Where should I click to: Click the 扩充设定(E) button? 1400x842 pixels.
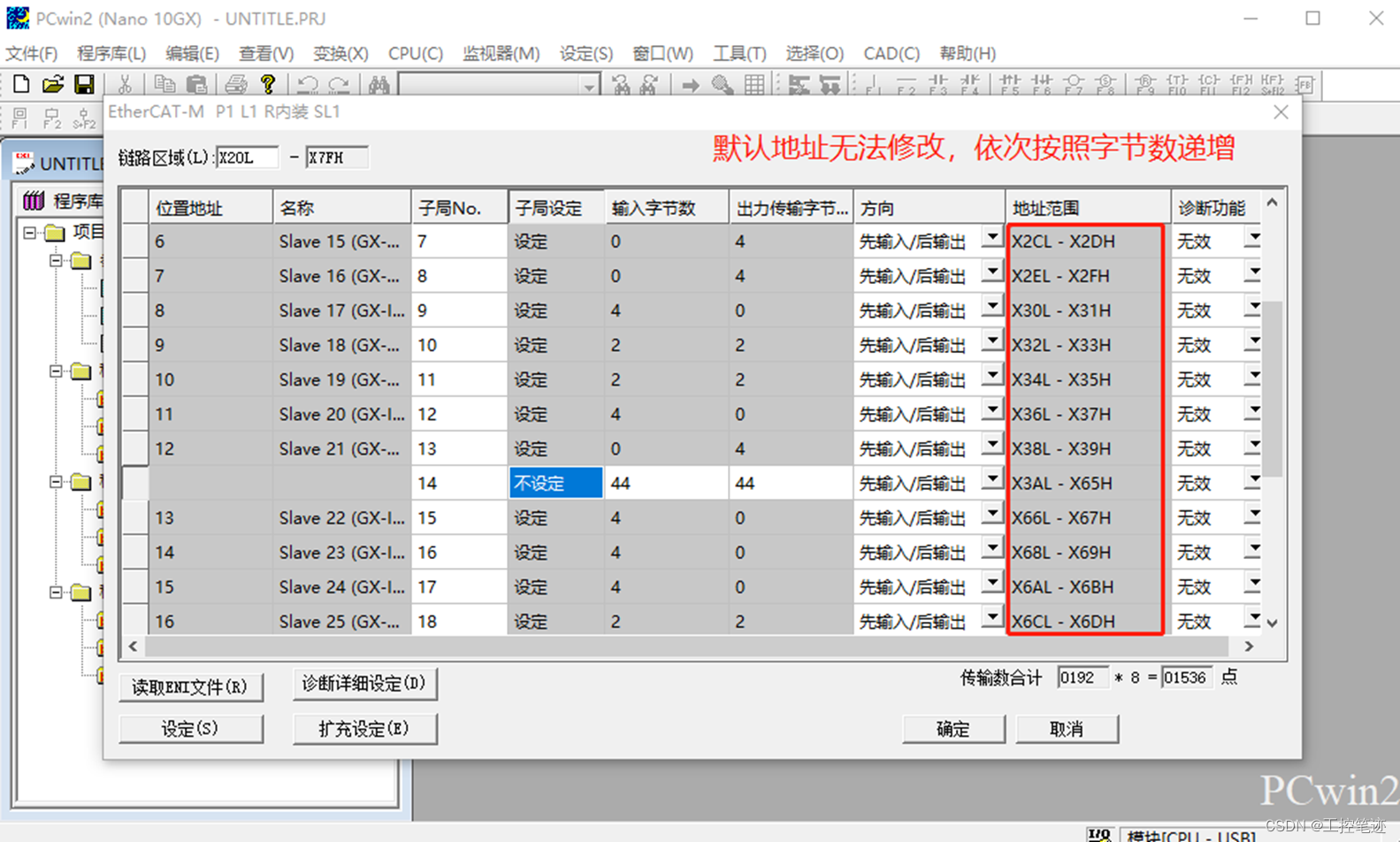coord(364,729)
